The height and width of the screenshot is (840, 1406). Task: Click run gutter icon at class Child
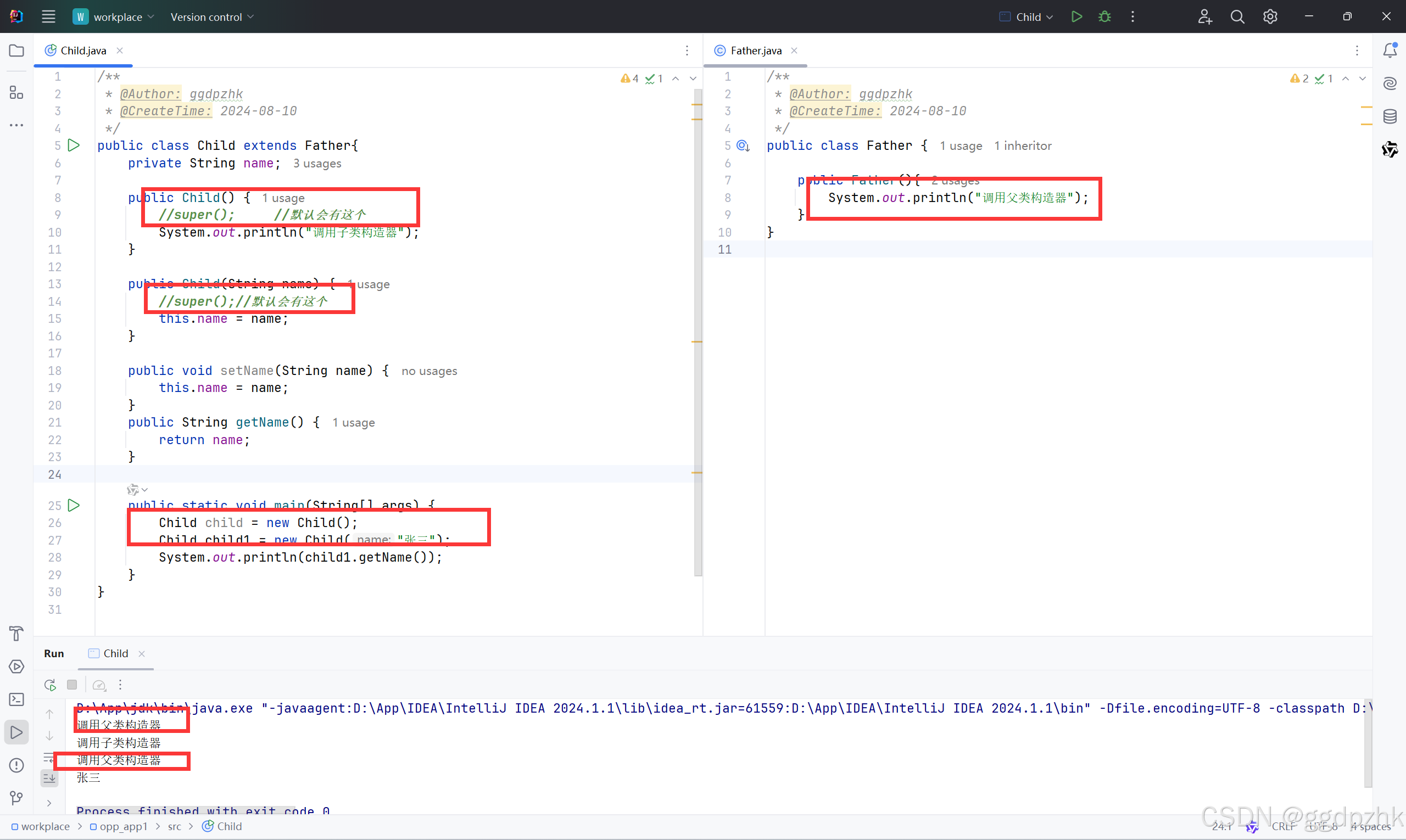[74, 145]
